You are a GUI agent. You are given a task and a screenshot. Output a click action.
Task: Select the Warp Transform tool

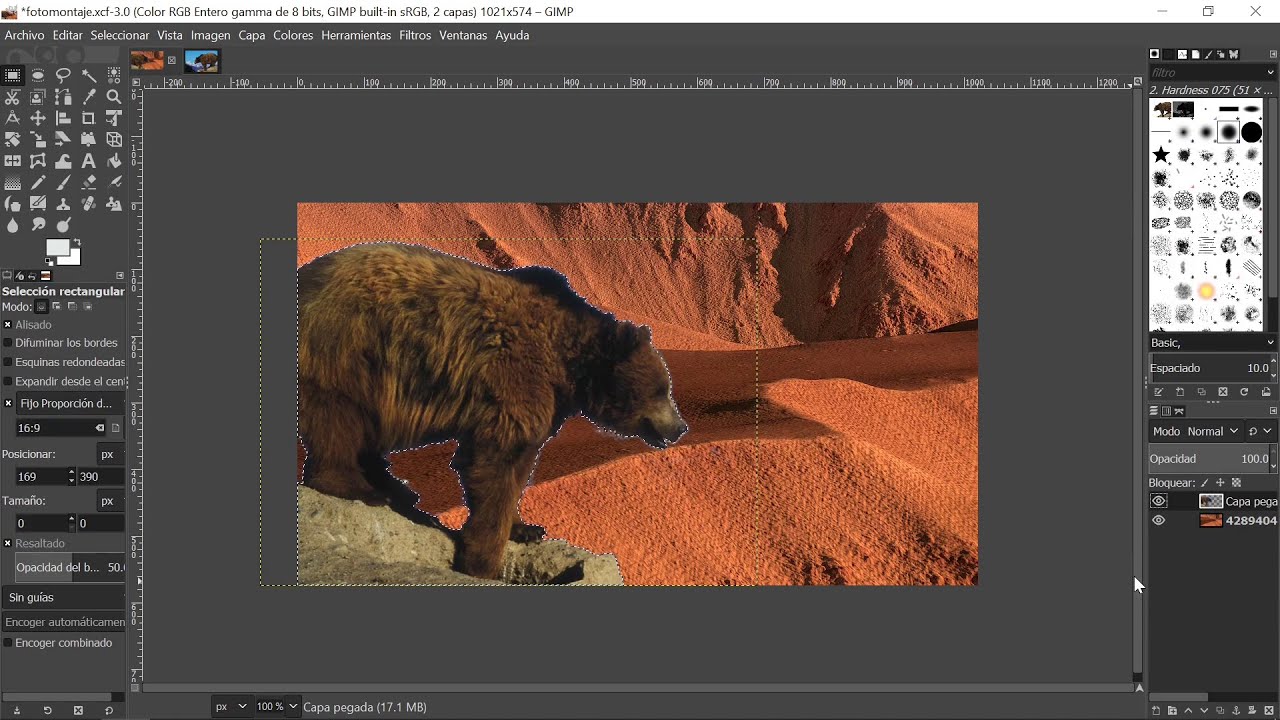click(x=64, y=161)
